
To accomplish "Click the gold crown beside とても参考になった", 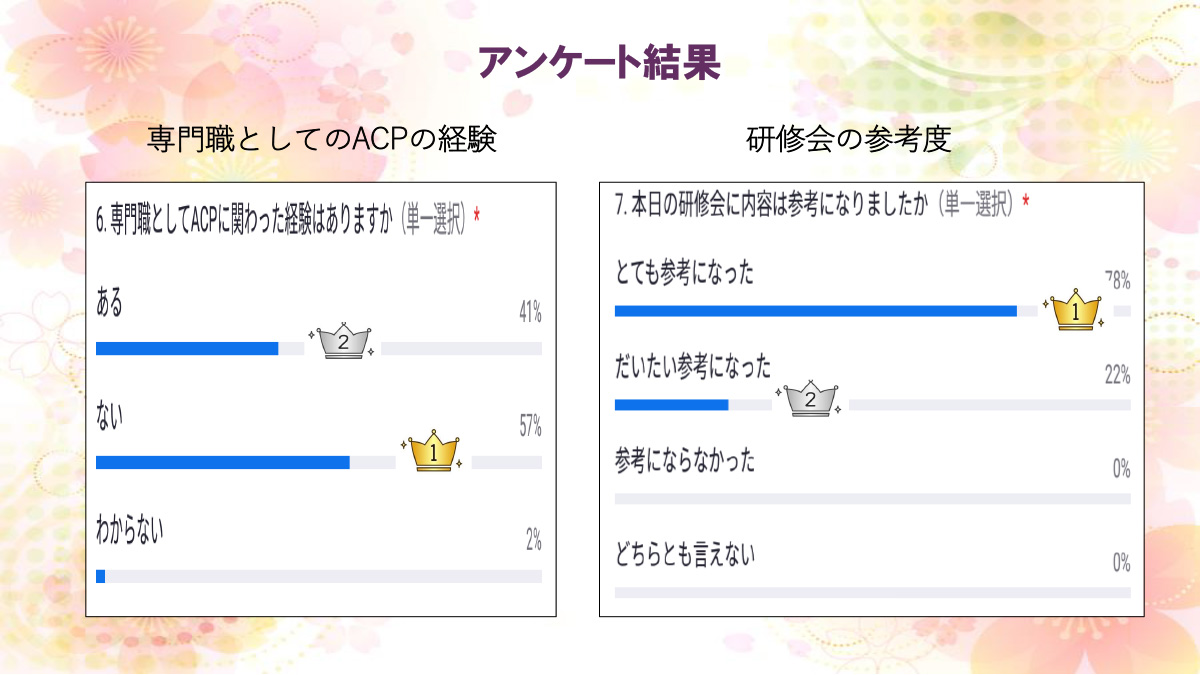I will point(1073,310).
